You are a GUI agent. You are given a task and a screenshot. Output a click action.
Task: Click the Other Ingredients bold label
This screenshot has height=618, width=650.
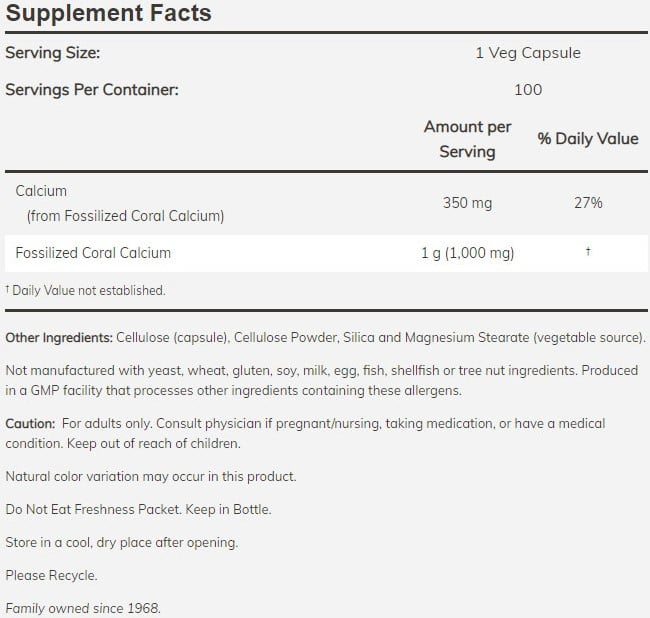coord(59,337)
